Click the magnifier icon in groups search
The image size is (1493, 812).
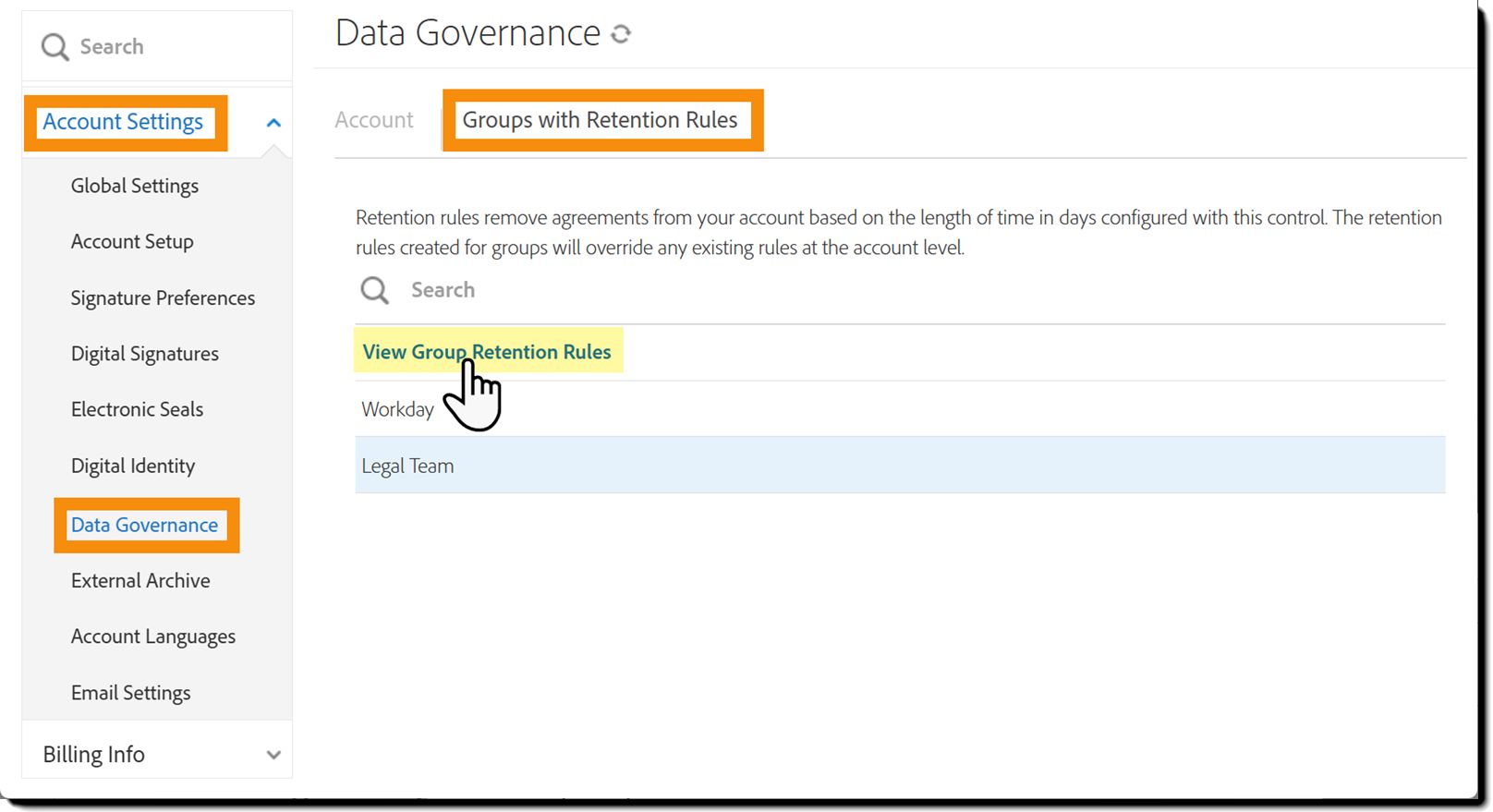[374, 290]
